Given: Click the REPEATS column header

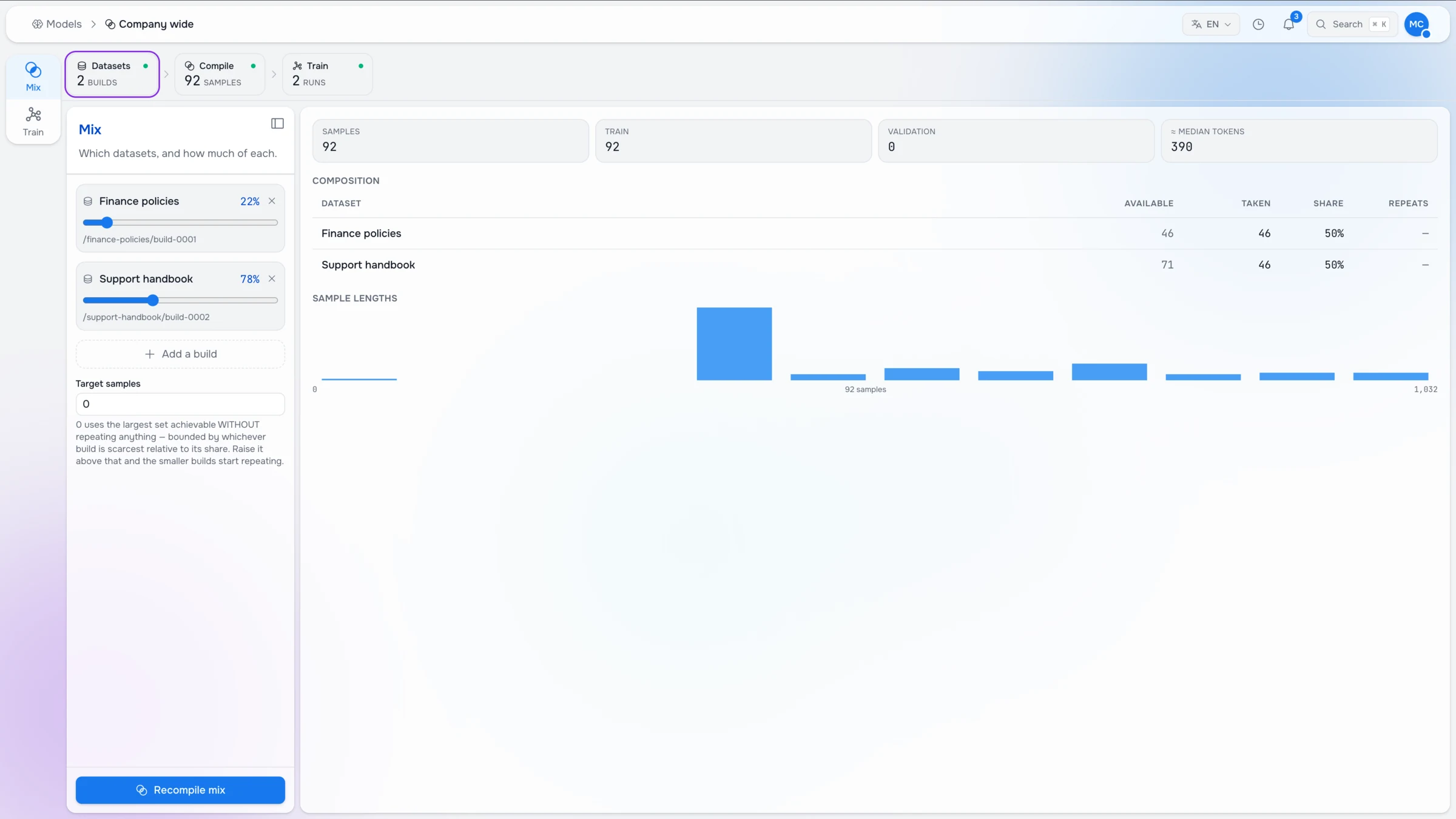Looking at the screenshot, I should 1408,204.
